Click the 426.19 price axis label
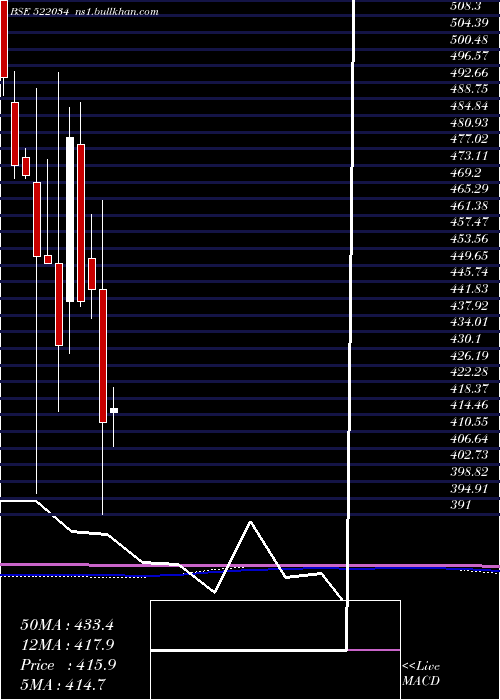500x700 pixels. click(x=469, y=355)
